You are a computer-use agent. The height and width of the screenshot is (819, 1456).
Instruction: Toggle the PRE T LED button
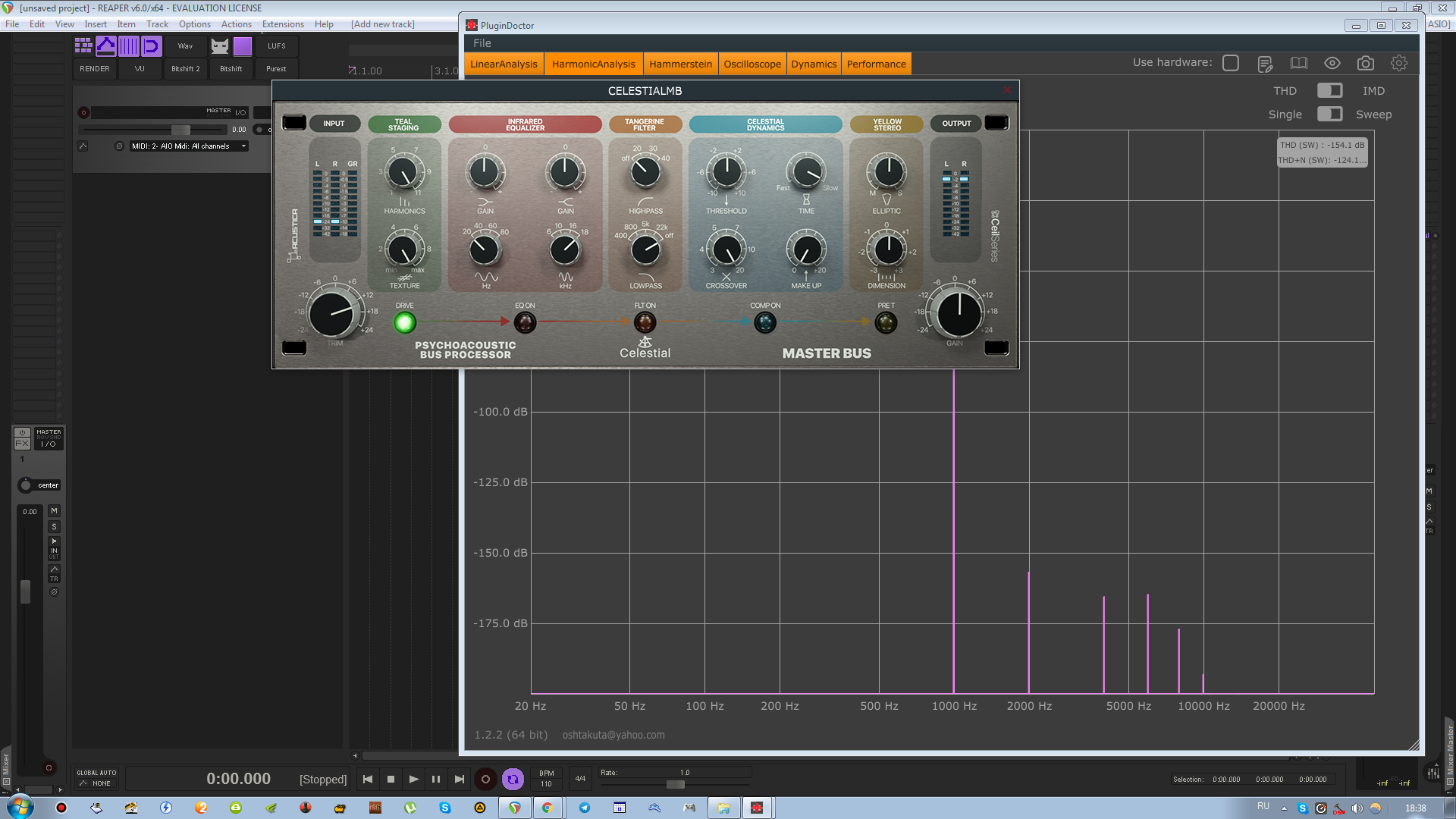pyautogui.click(x=886, y=322)
